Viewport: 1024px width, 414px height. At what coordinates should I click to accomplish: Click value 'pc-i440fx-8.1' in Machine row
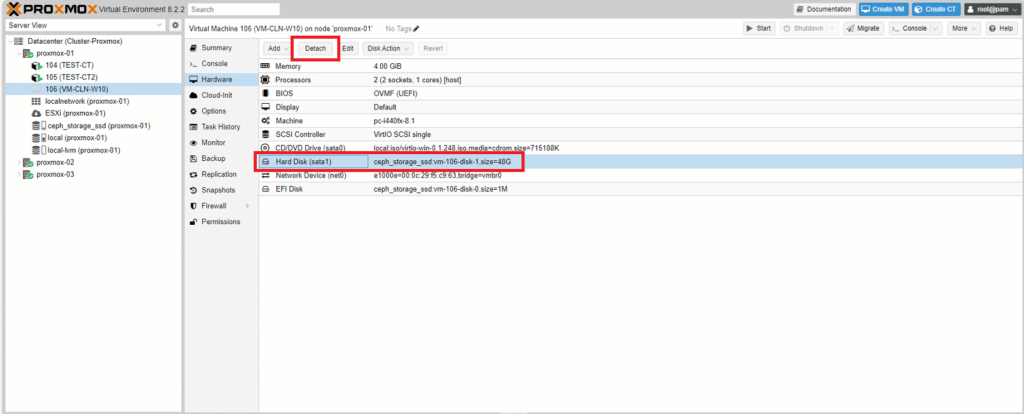tap(394, 121)
